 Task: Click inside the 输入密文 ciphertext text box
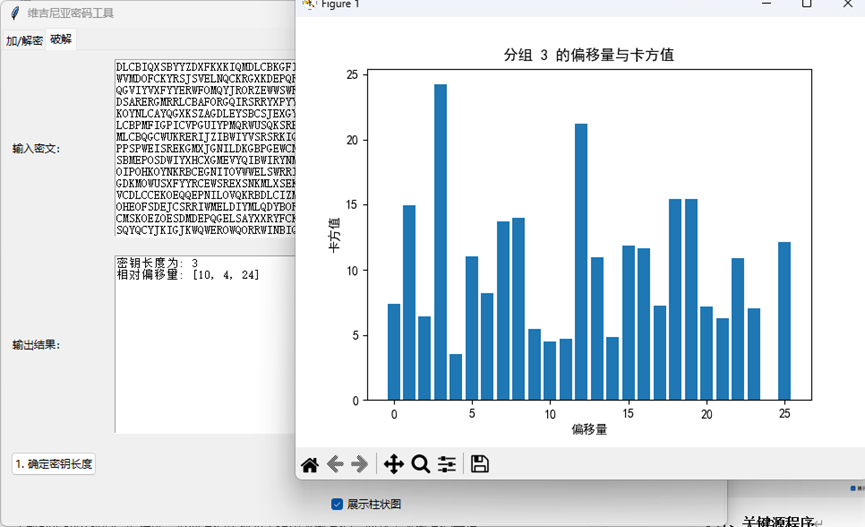(x=205, y=148)
